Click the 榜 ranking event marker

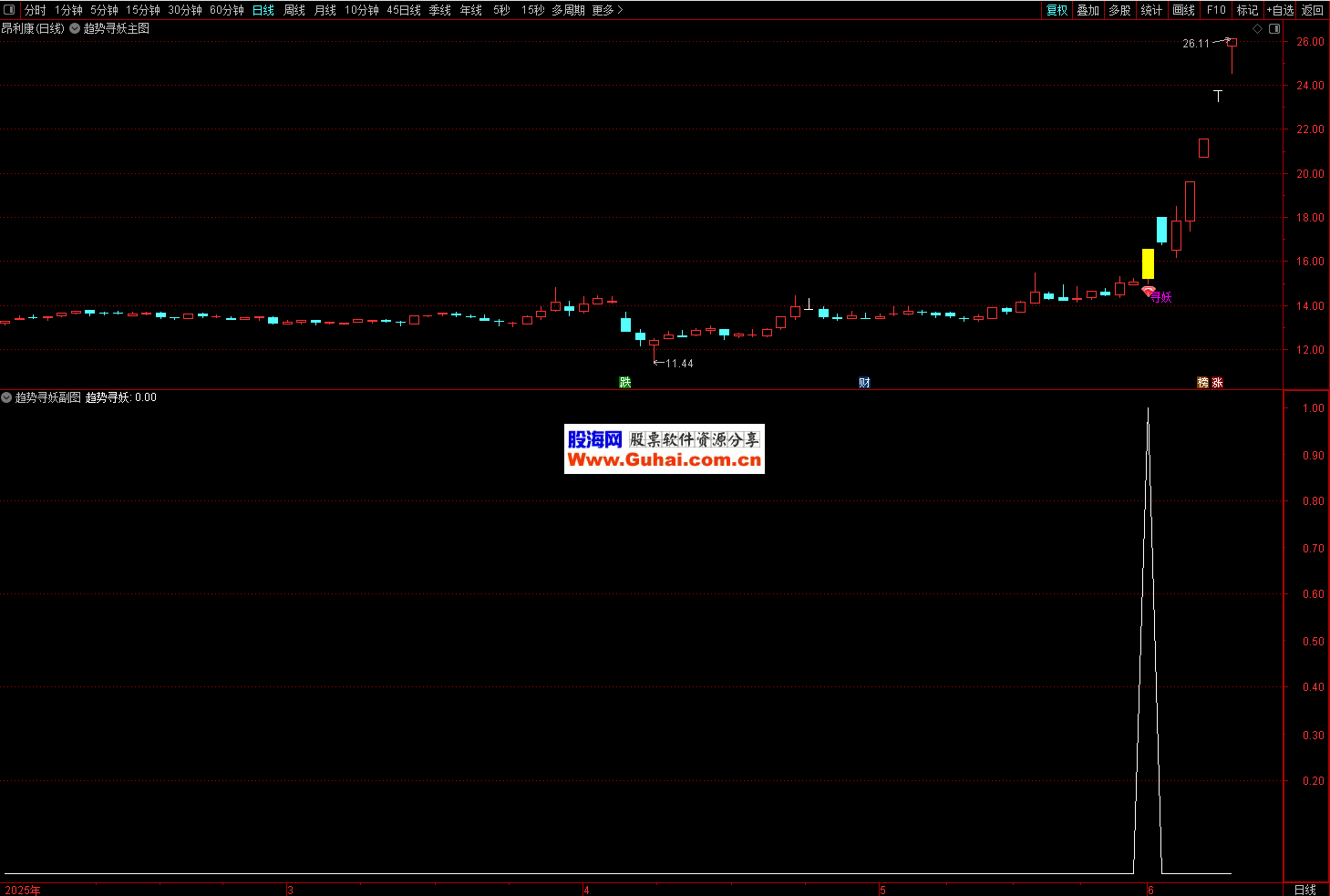point(1202,382)
